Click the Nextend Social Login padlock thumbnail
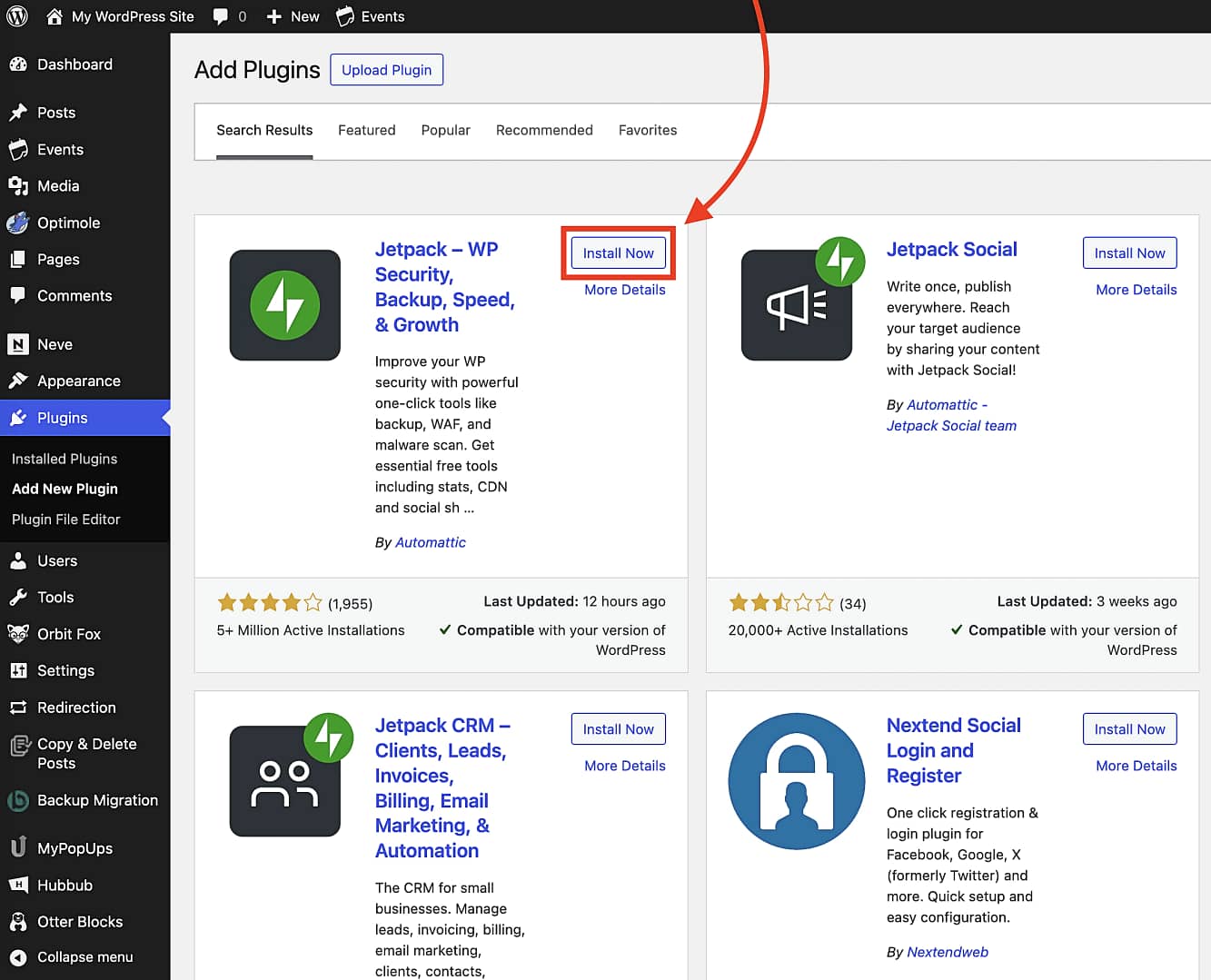This screenshot has height=980, width=1211. coord(797,781)
